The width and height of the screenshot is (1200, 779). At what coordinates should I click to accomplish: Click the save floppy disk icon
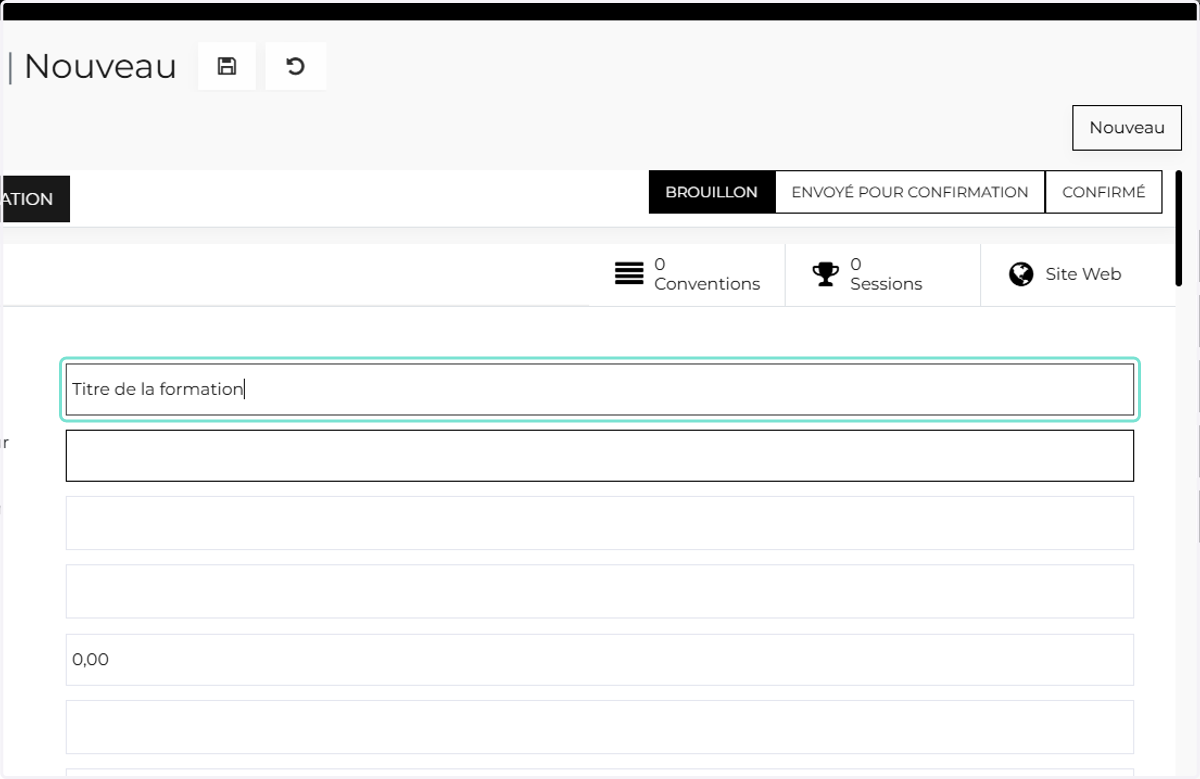point(227,67)
